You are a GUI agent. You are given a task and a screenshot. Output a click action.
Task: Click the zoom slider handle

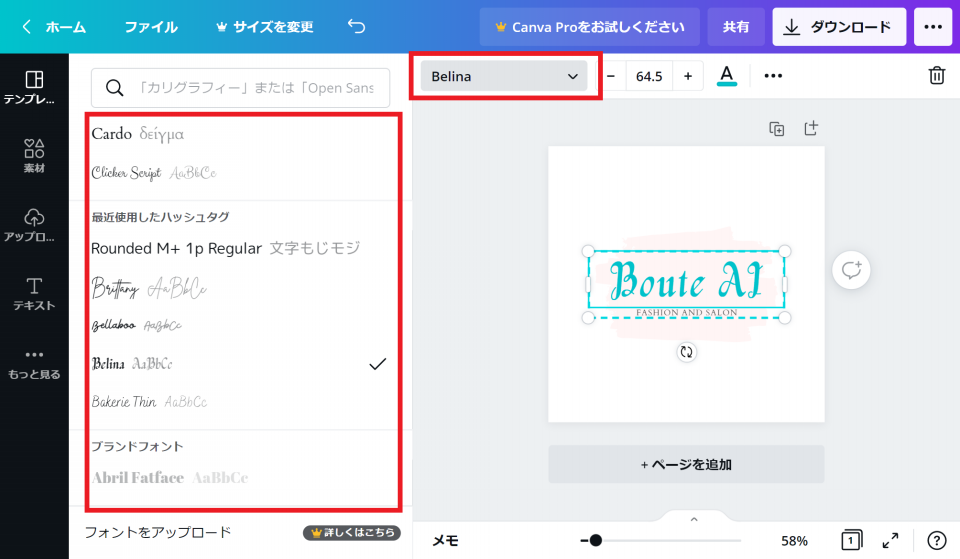tap(596, 540)
